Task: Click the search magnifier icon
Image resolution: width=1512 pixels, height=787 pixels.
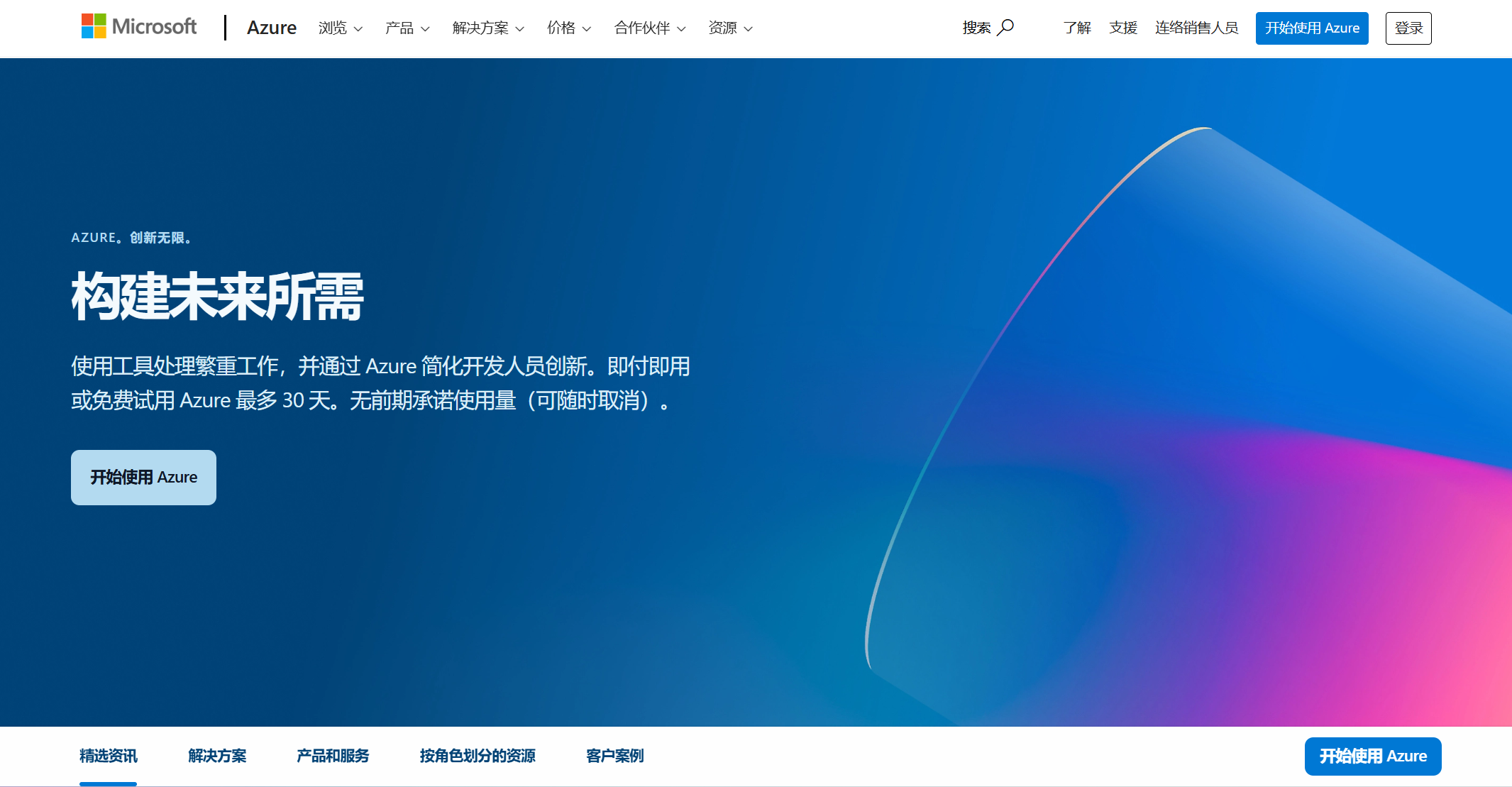Action: point(1005,28)
